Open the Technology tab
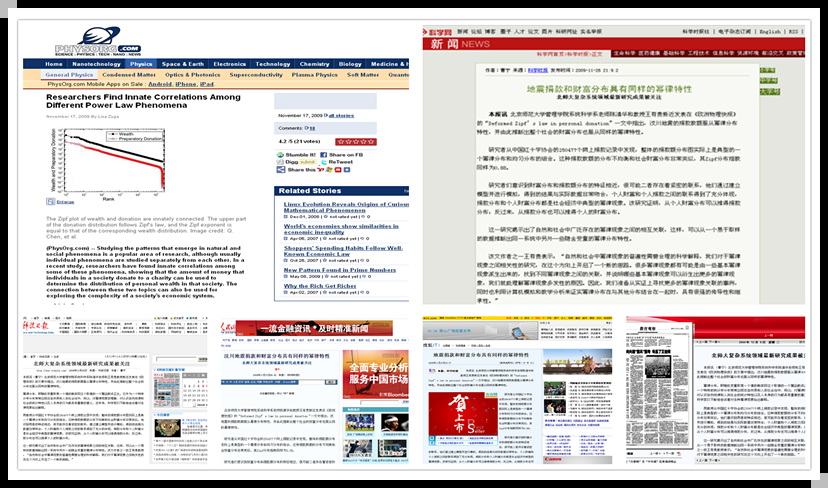This screenshot has height=488, width=828. (x=272, y=64)
